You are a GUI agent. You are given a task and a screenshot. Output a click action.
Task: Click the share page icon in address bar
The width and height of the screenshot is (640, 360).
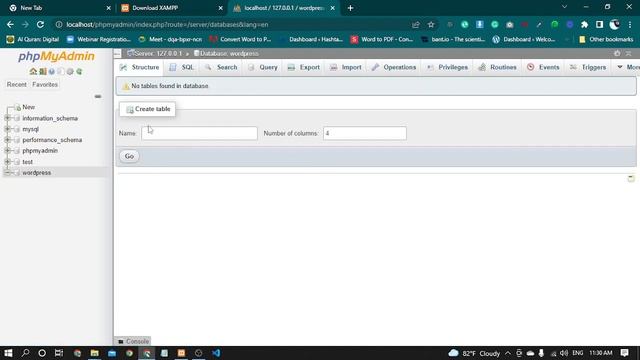coord(416,24)
